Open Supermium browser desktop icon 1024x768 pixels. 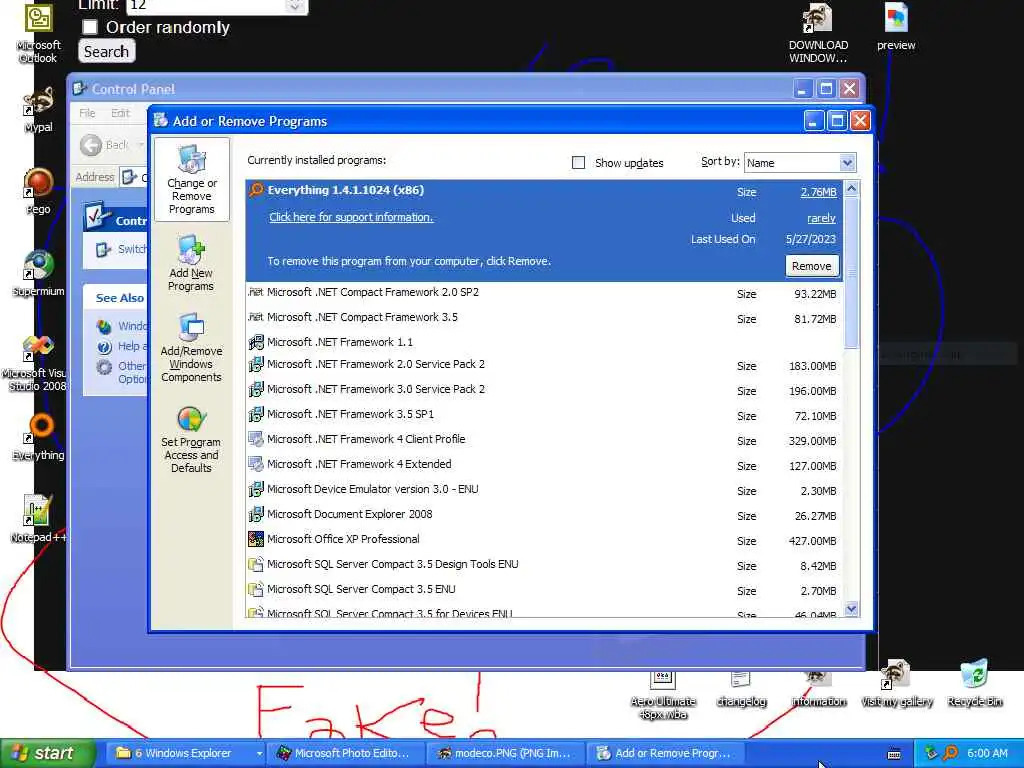tap(39, 273)
